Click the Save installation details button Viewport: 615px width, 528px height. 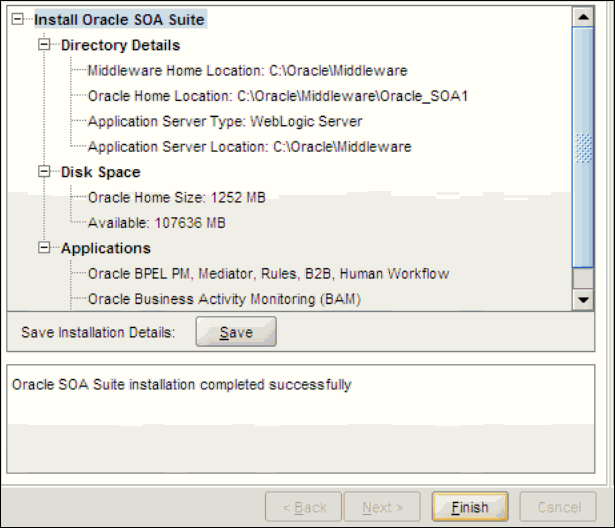click(235, 332)
